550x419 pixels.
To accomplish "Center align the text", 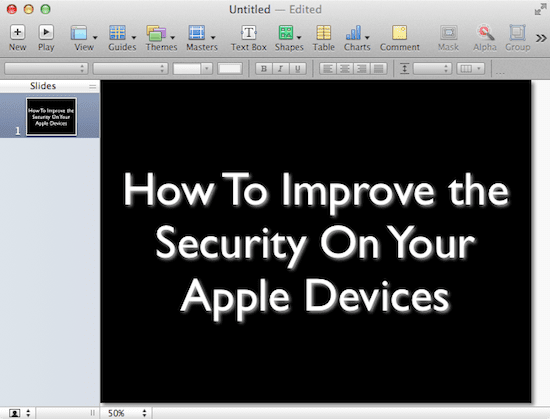I will coord(344,68).
